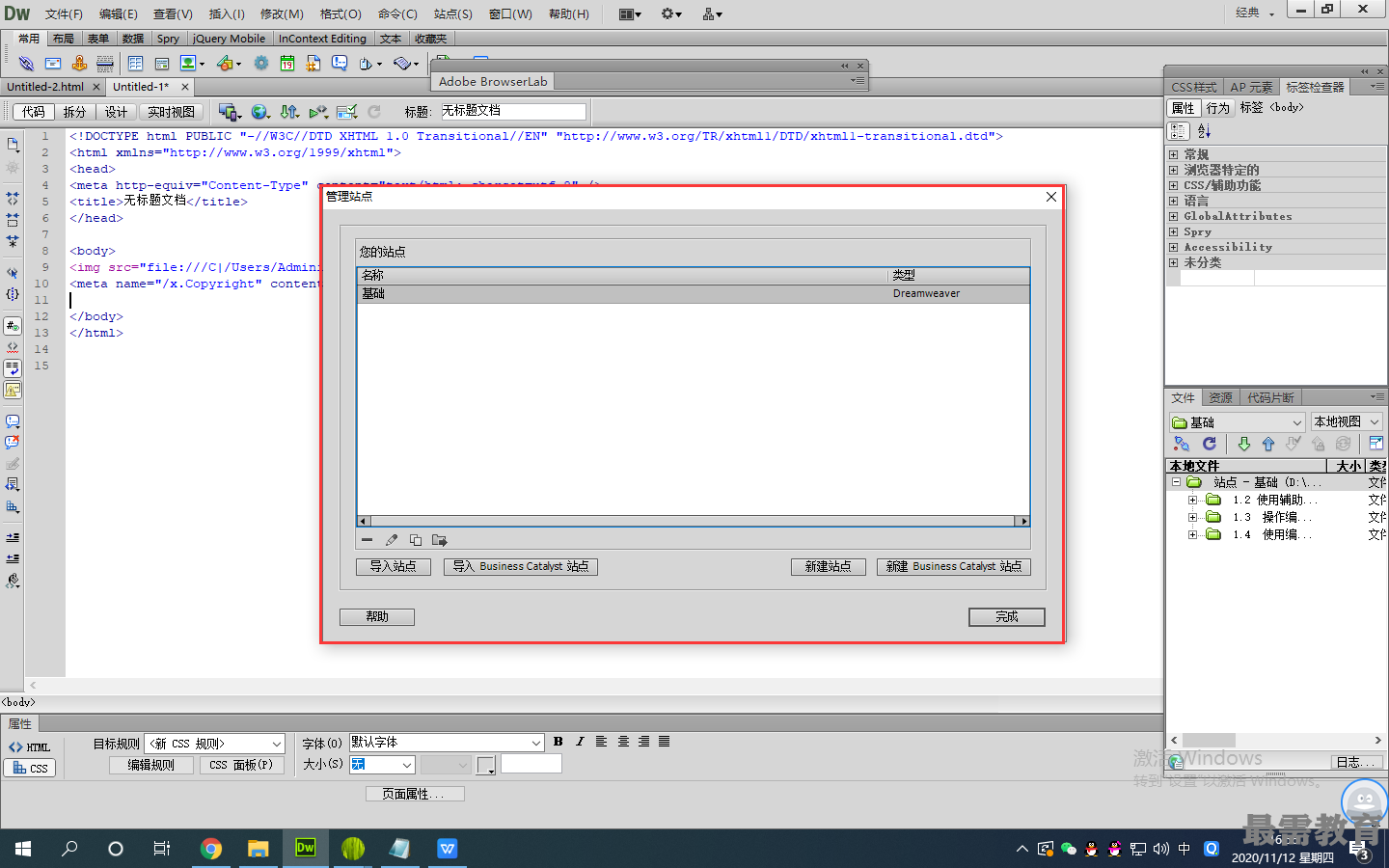Click the document title input field
The width and height of the screenshot is (1389, 868).
[513, 111]
